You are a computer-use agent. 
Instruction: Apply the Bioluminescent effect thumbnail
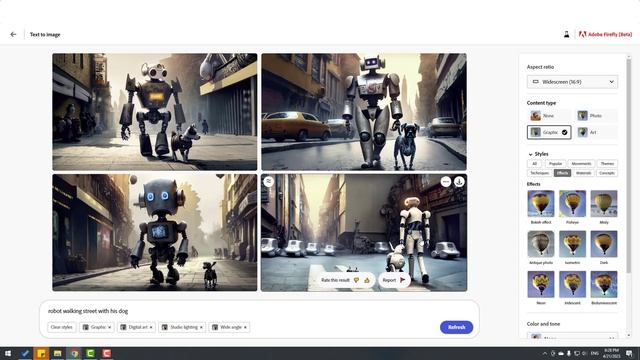tap(604, 284)
